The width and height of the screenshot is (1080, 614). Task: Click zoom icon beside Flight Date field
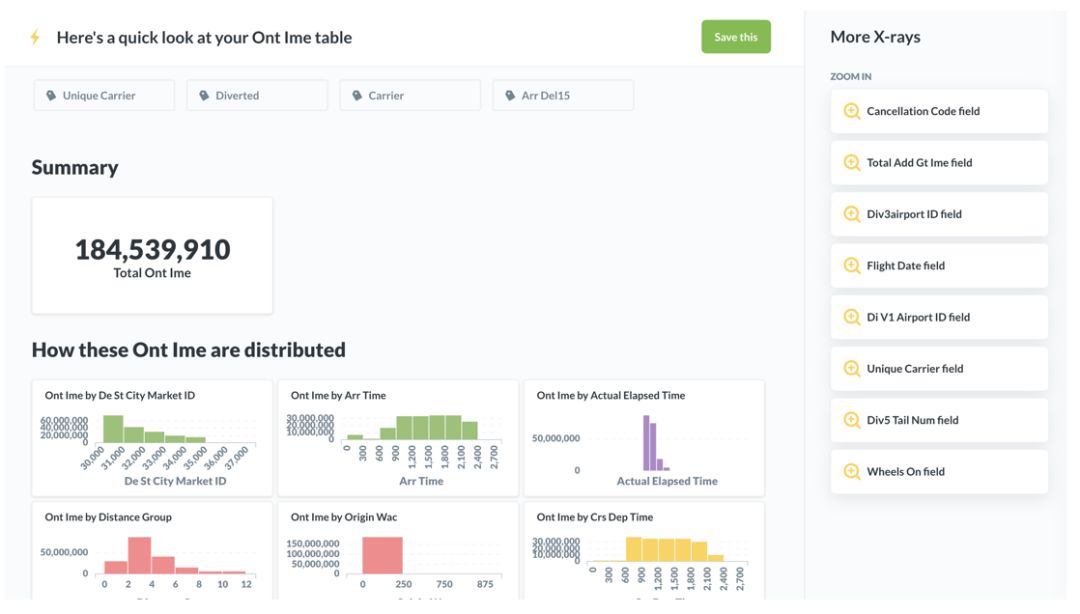click(x=852, y=265)
